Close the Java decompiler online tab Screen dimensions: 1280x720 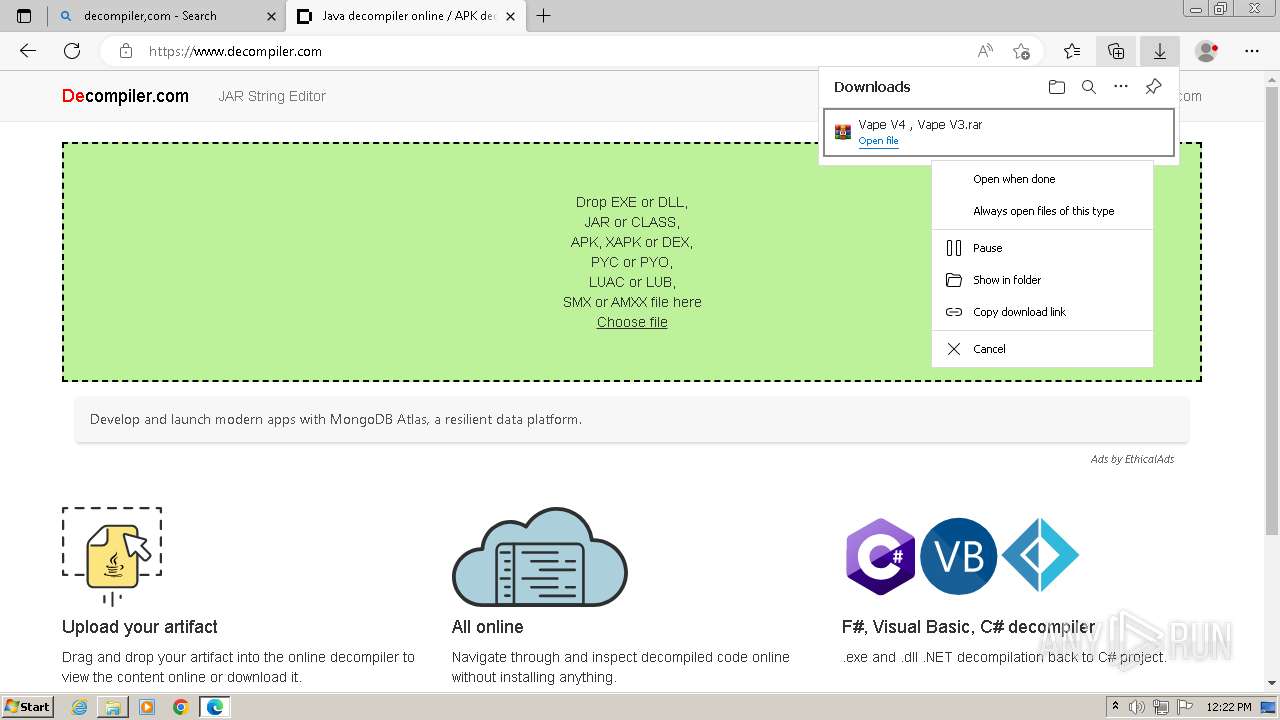click(x=510, y=16)
